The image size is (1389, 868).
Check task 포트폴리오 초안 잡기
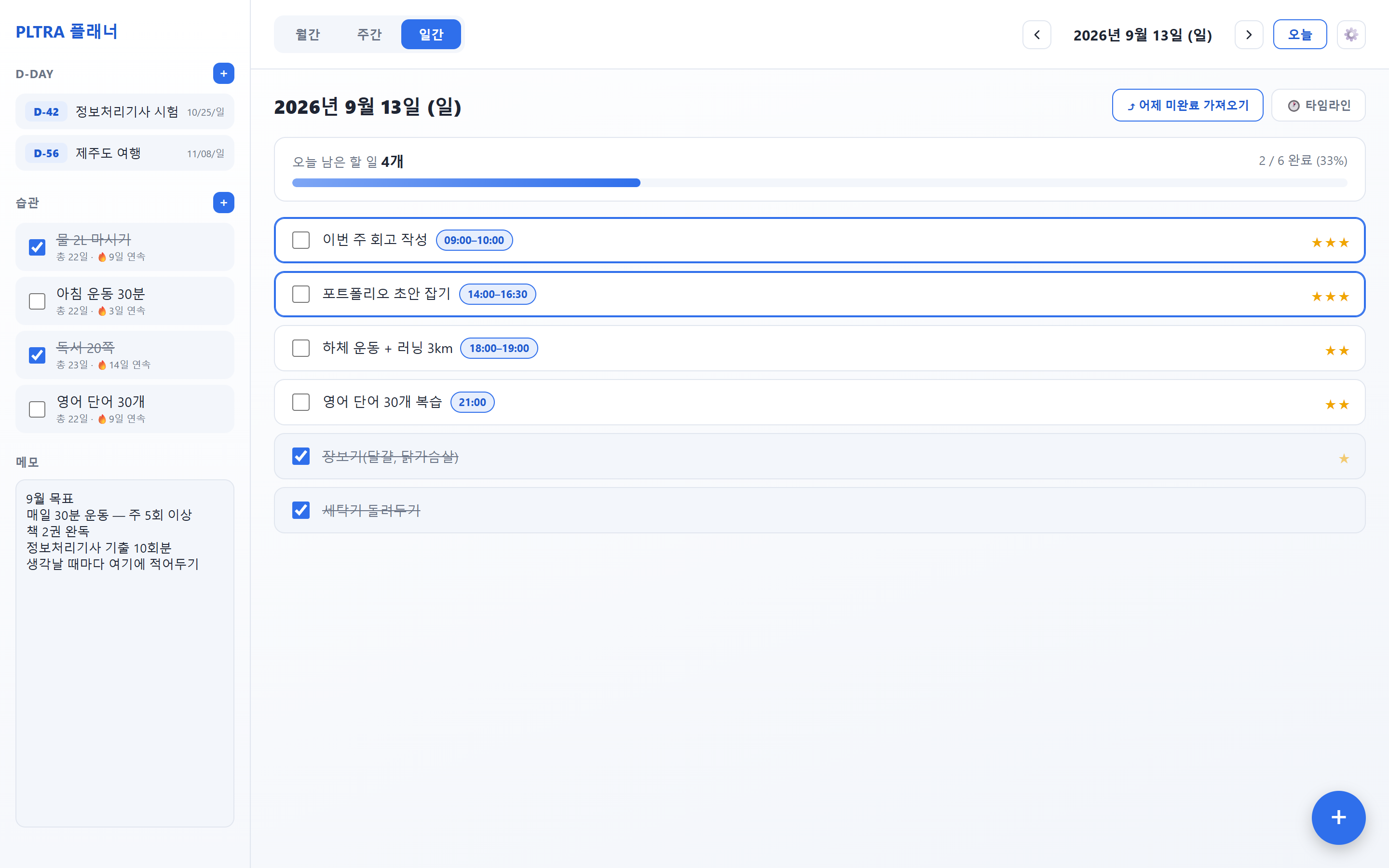(301, 294)
